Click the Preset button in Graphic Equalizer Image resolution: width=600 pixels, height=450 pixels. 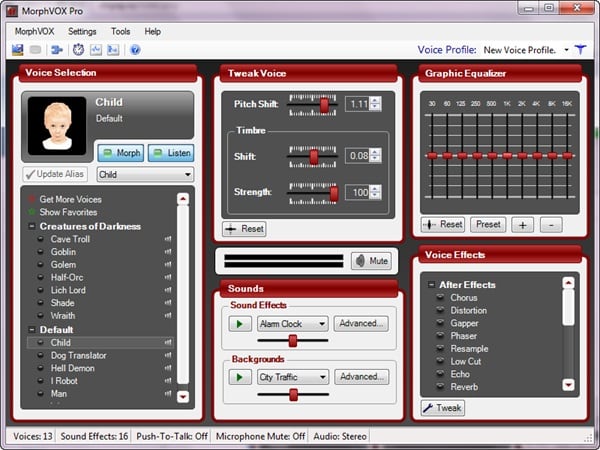pyautogui.click(x=489, y=225)
